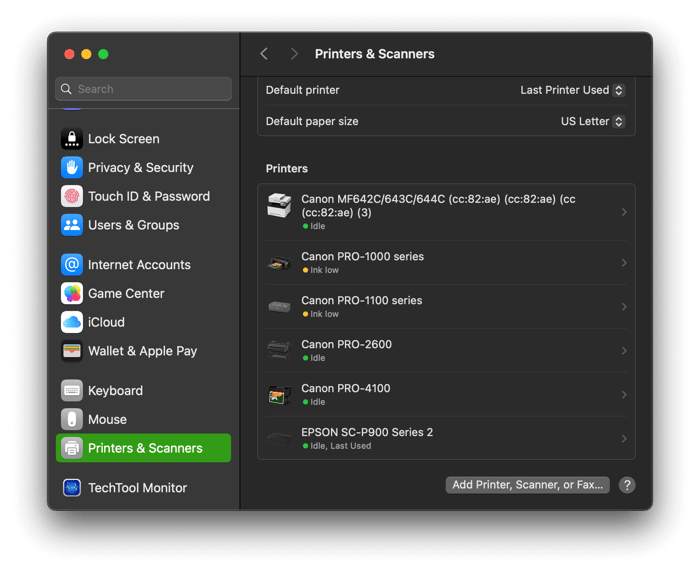Click the Canon MF642C printer thumbnail
Screen dimensions: 700x573
[x=279, y=206]
